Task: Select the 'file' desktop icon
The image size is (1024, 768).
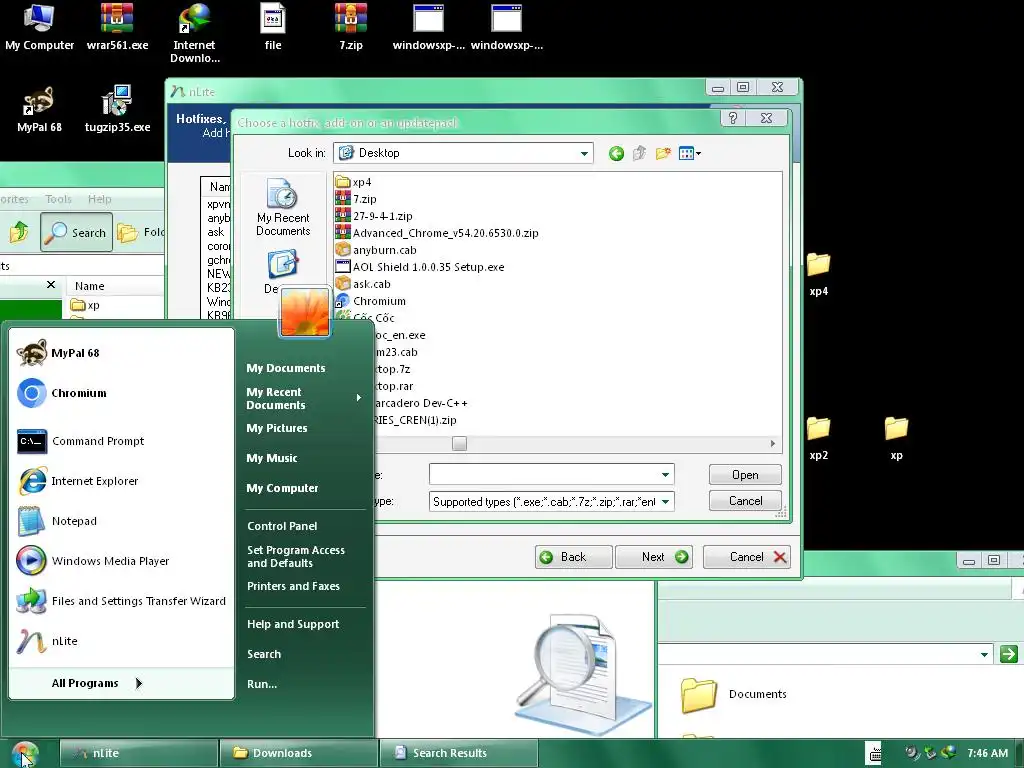Action: click(273, 27)
